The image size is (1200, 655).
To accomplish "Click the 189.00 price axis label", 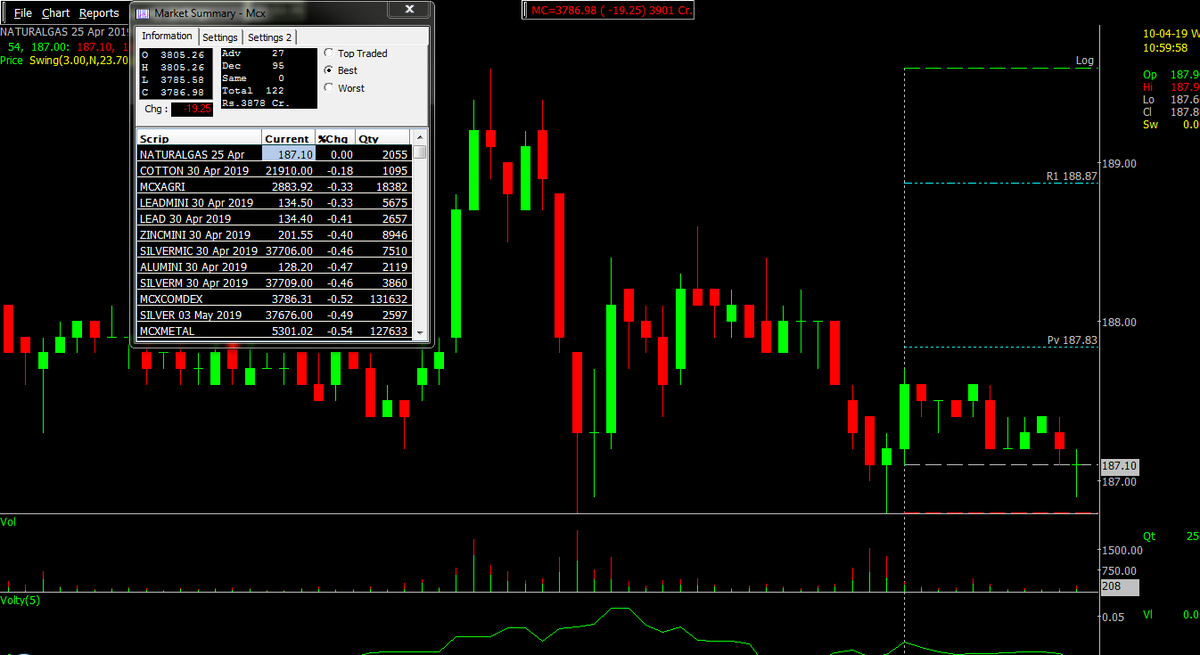I will (x=1119, y=163).
